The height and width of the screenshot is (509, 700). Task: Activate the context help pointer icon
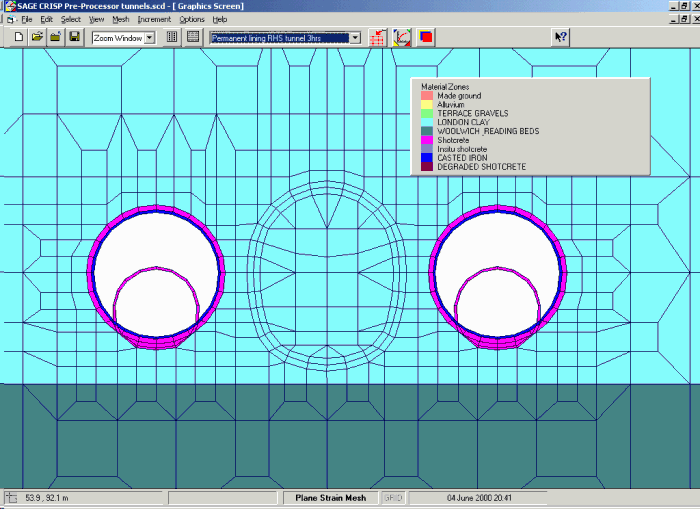pos(560,37)
